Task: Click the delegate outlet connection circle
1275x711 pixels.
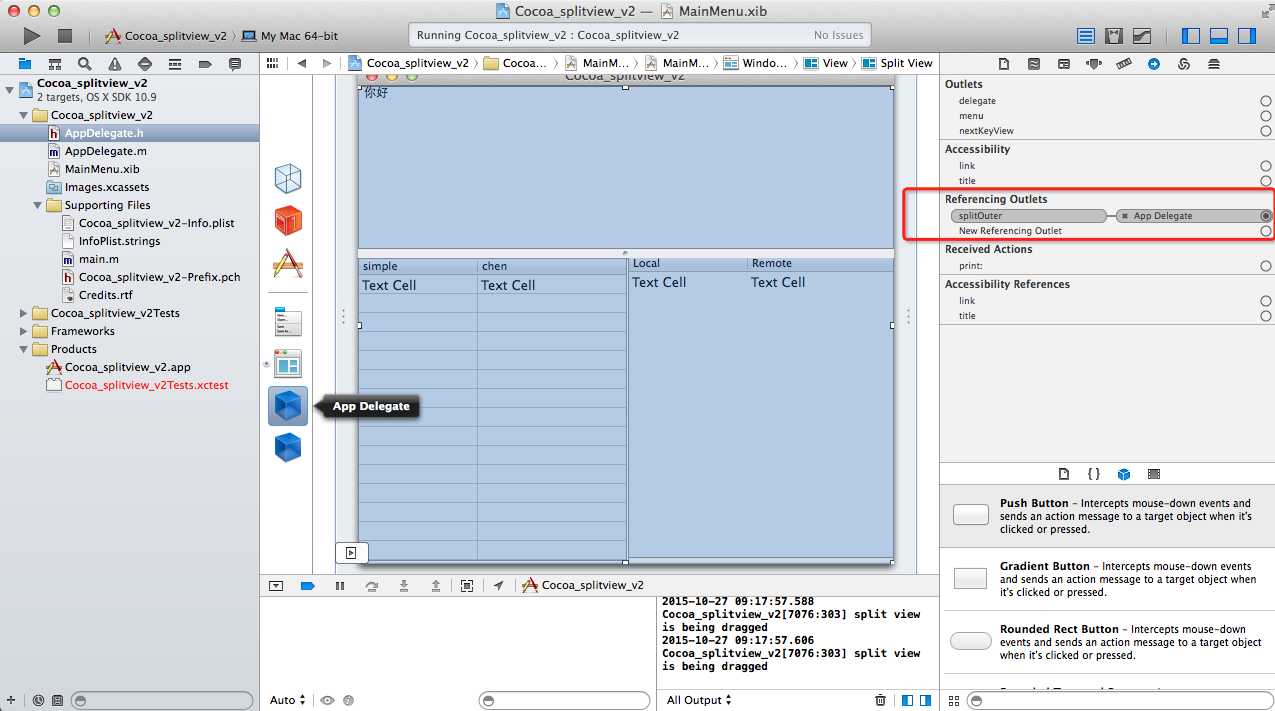Action: 1266,101
